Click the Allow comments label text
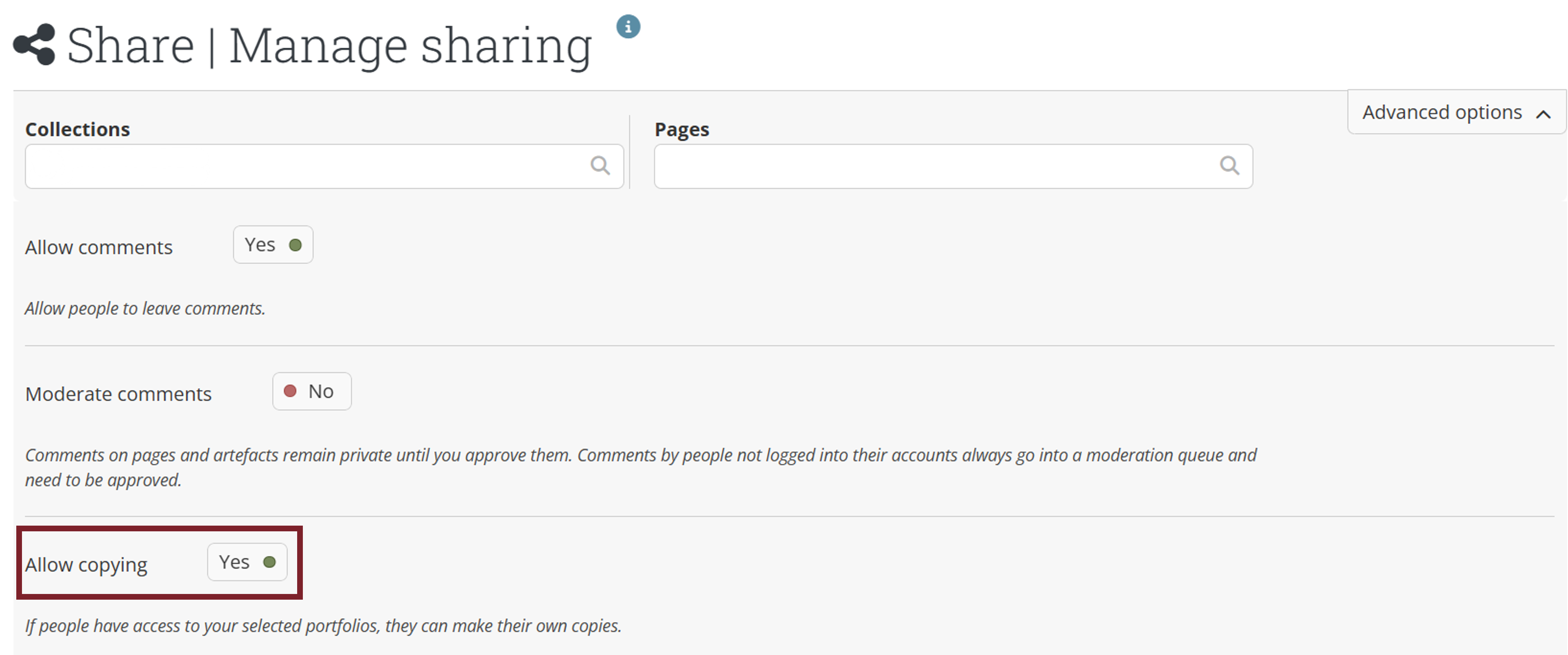 pyautogui.click(x=99, y=247)
